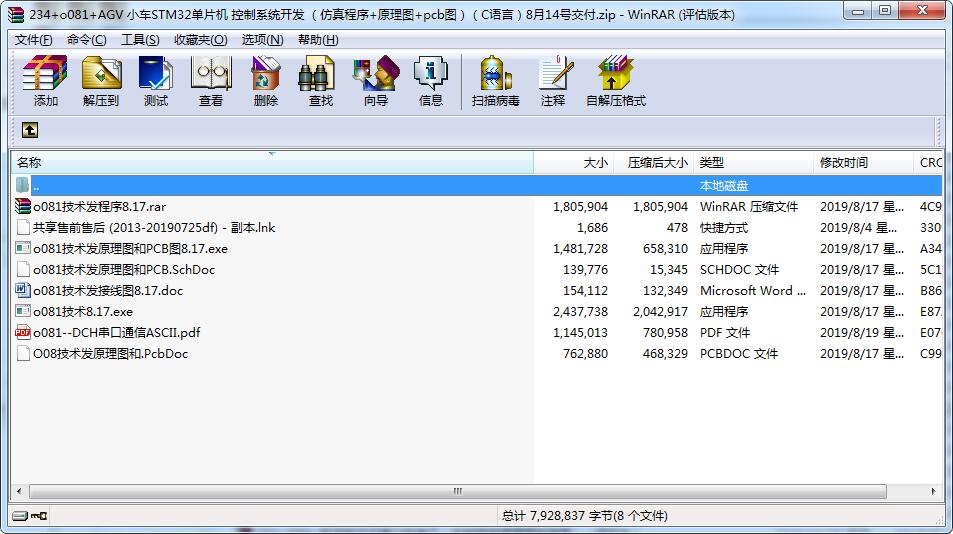Click the type cell 'Microsoft Word ...'

point(752,290)
